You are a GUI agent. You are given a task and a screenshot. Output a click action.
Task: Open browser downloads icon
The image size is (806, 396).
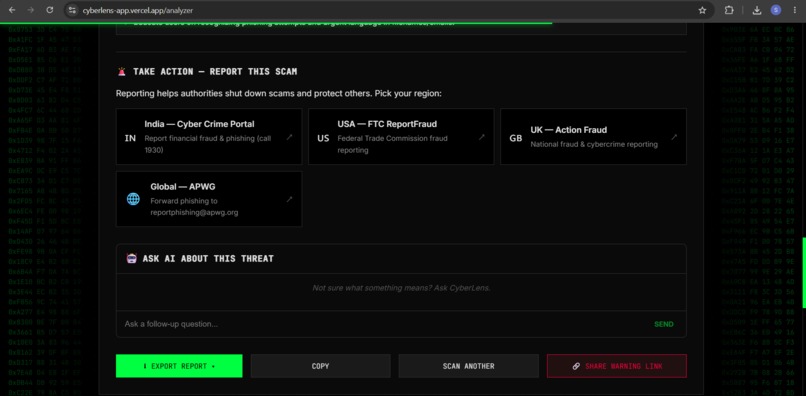[x=757, y=10]
